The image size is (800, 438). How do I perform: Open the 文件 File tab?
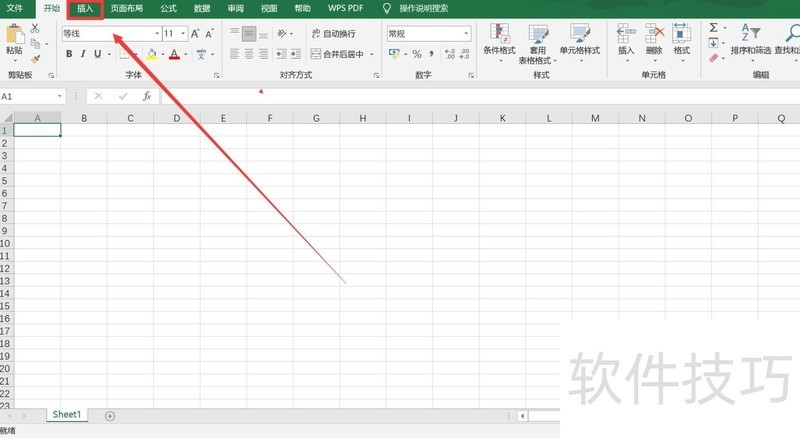[x=15, y=8]
